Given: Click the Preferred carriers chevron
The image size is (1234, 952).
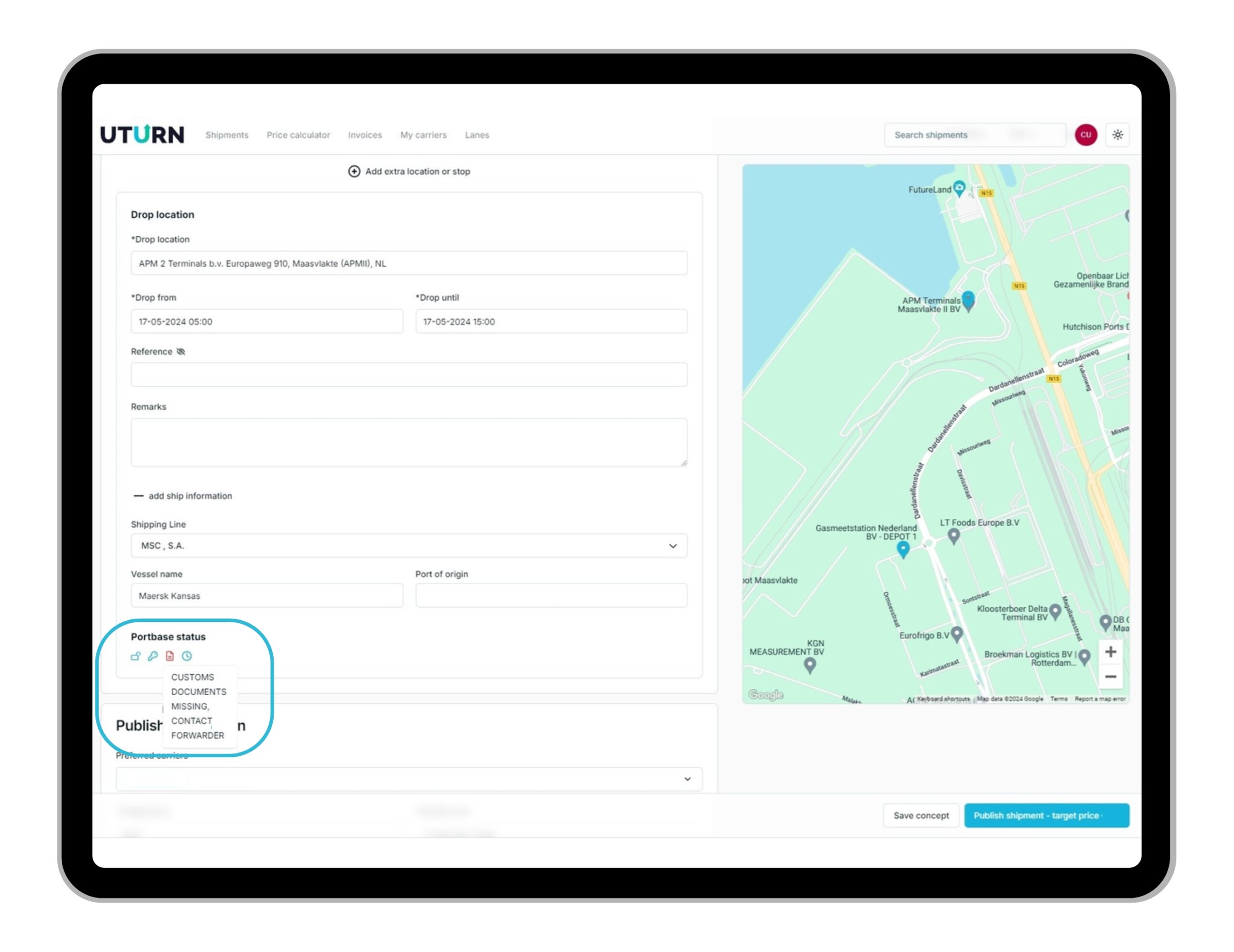Looking at the screenshot, I should 687,779.
